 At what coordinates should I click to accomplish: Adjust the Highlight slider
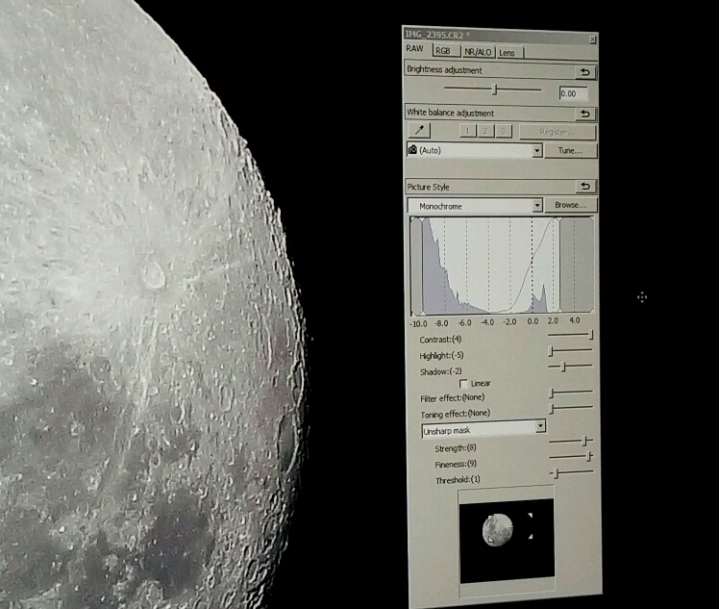570,351
